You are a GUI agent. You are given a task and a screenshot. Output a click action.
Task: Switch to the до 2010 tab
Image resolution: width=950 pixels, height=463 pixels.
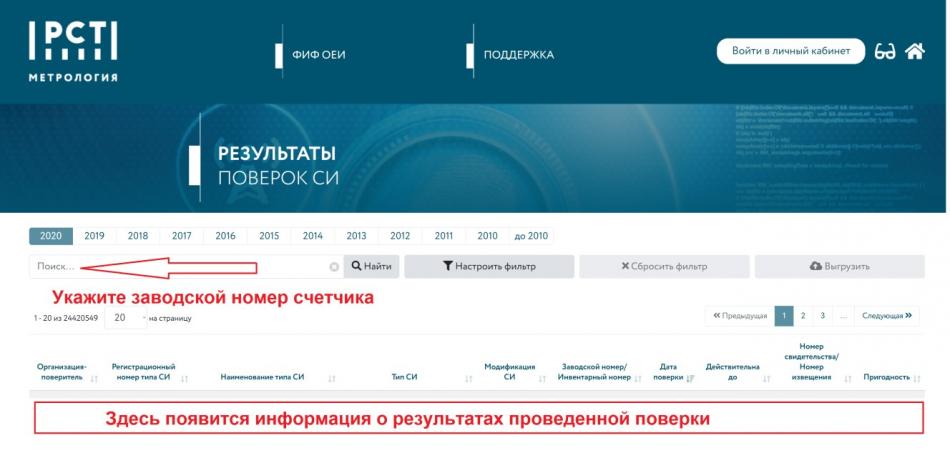tap(531, 236)
